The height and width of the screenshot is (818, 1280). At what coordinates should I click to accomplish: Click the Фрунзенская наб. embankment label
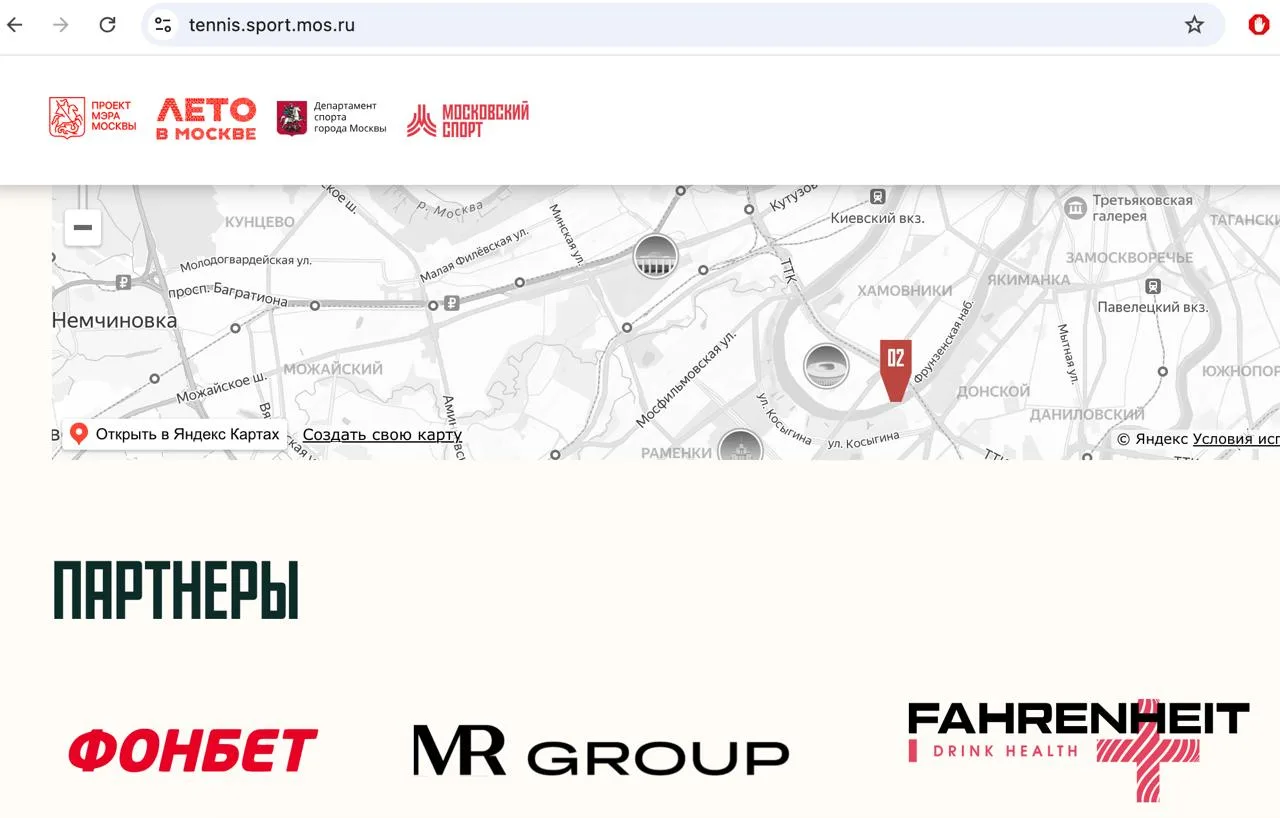(942, 343)
